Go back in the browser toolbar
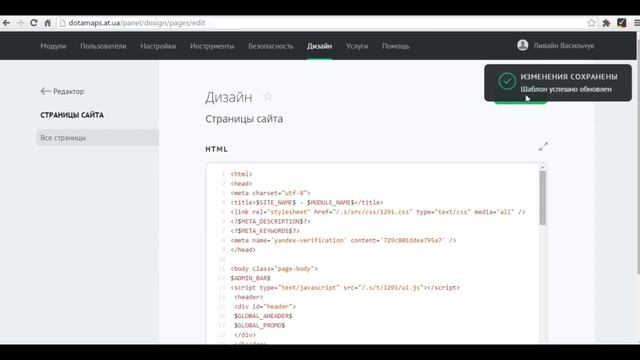The width and height of the screenshot is (640, 360). 7,23
